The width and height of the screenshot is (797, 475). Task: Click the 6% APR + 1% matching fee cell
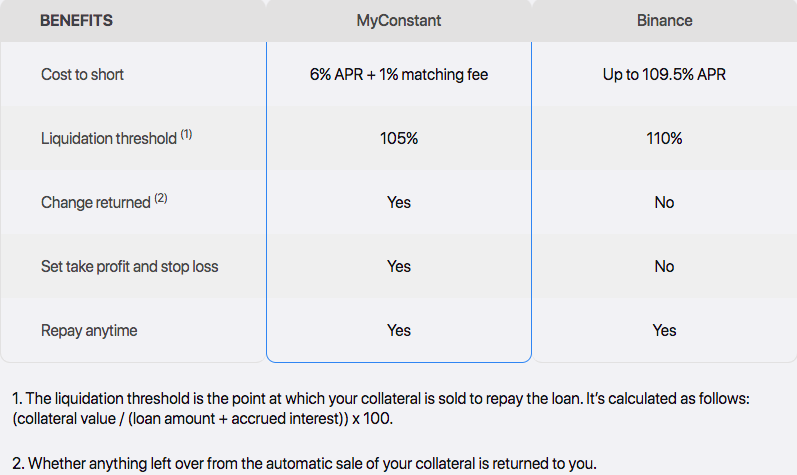pyautogui.click(x=399, y=75)
